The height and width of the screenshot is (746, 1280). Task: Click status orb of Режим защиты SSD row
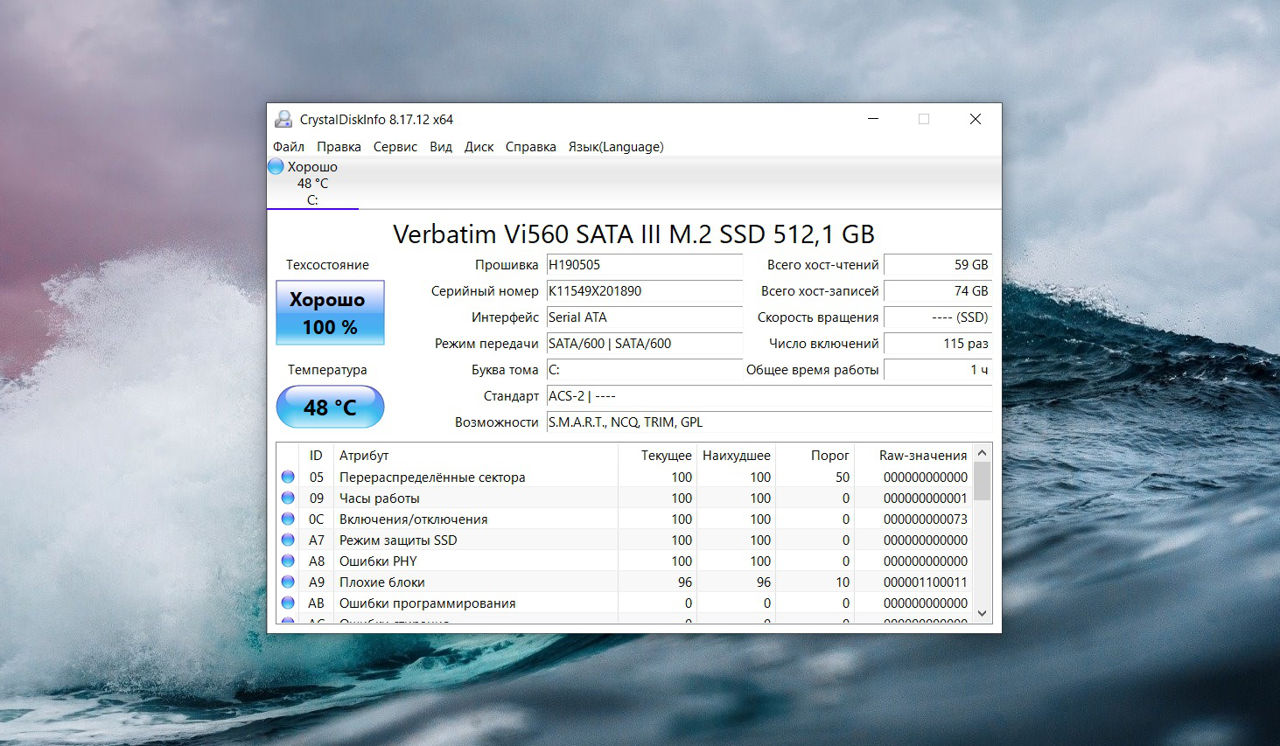pyautogui.click(x=288, y=540)
